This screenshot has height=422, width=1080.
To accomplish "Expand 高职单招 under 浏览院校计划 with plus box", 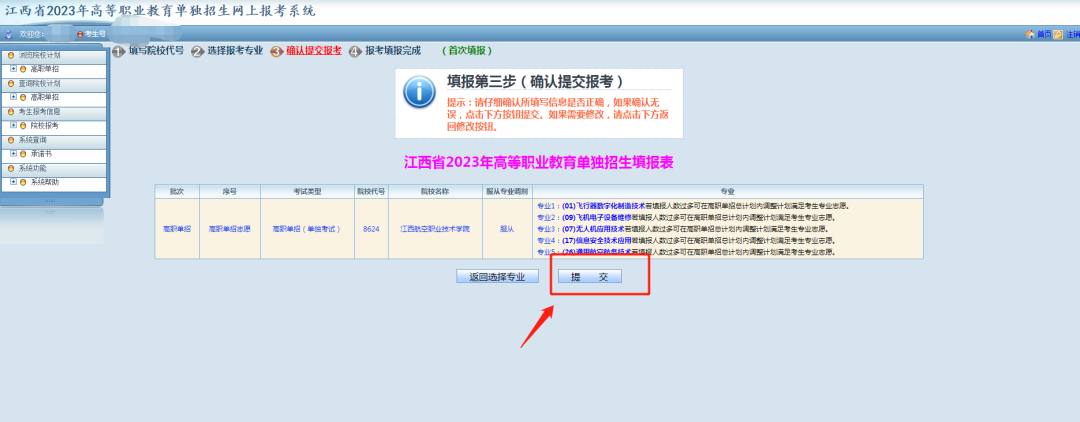I will 13,69.
